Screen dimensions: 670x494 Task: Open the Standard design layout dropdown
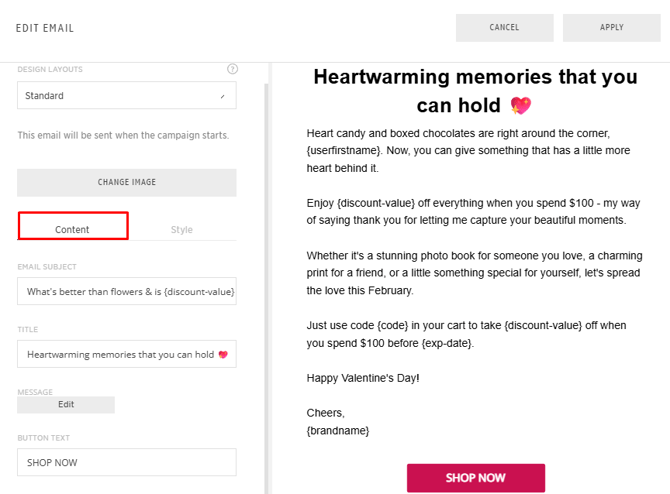pos(126,96)
